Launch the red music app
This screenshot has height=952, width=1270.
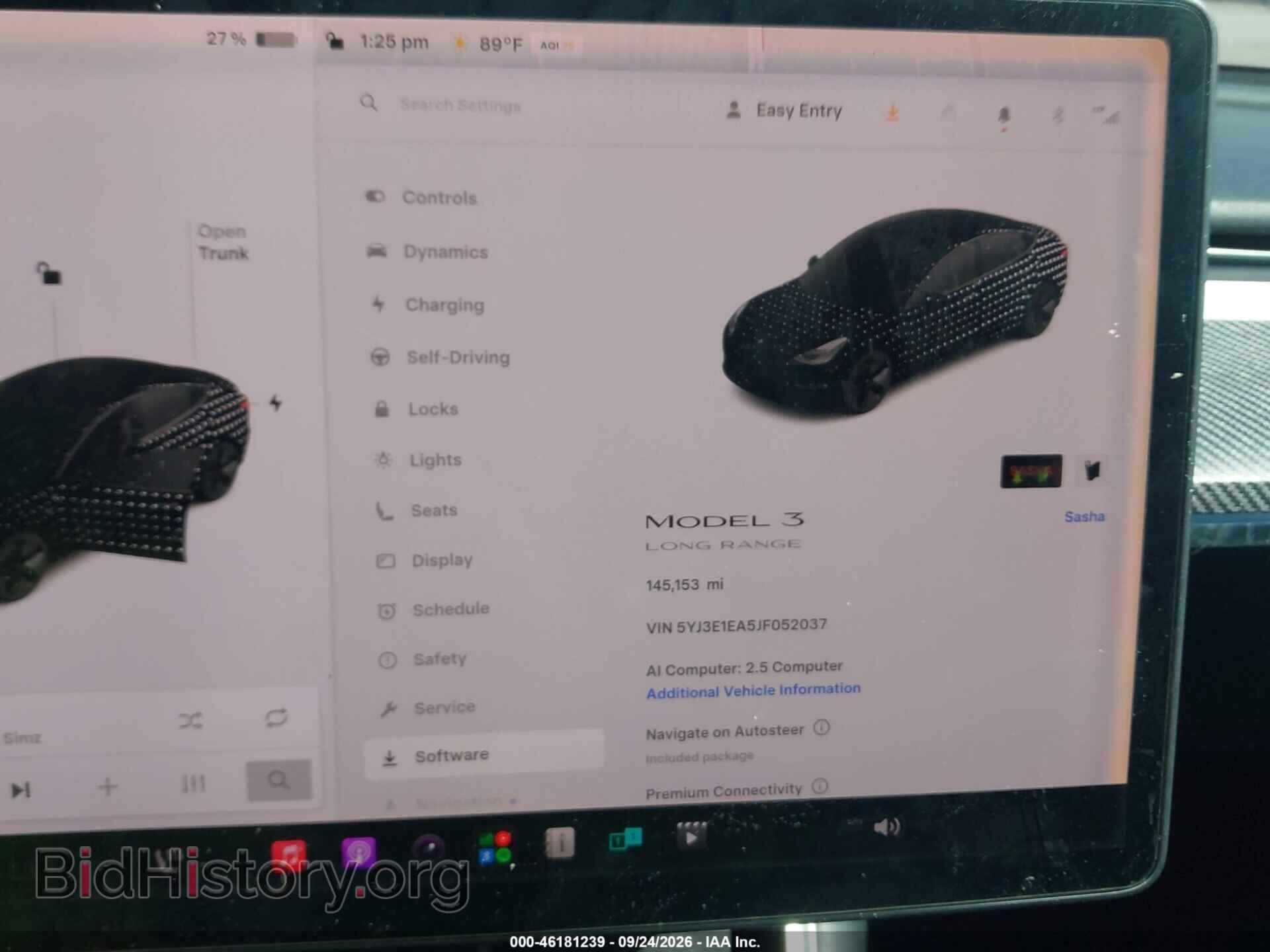click(288, 856)
